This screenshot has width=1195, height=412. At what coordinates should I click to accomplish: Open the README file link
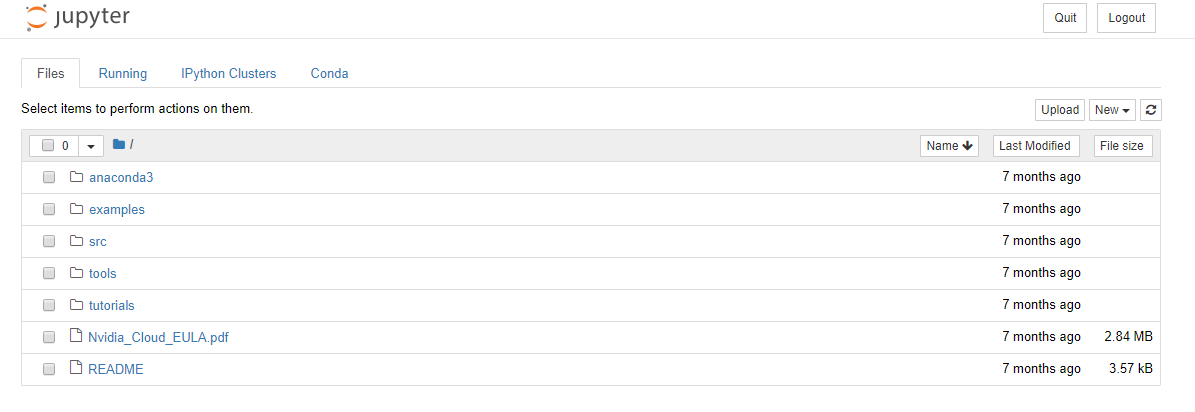coord(116,369)
